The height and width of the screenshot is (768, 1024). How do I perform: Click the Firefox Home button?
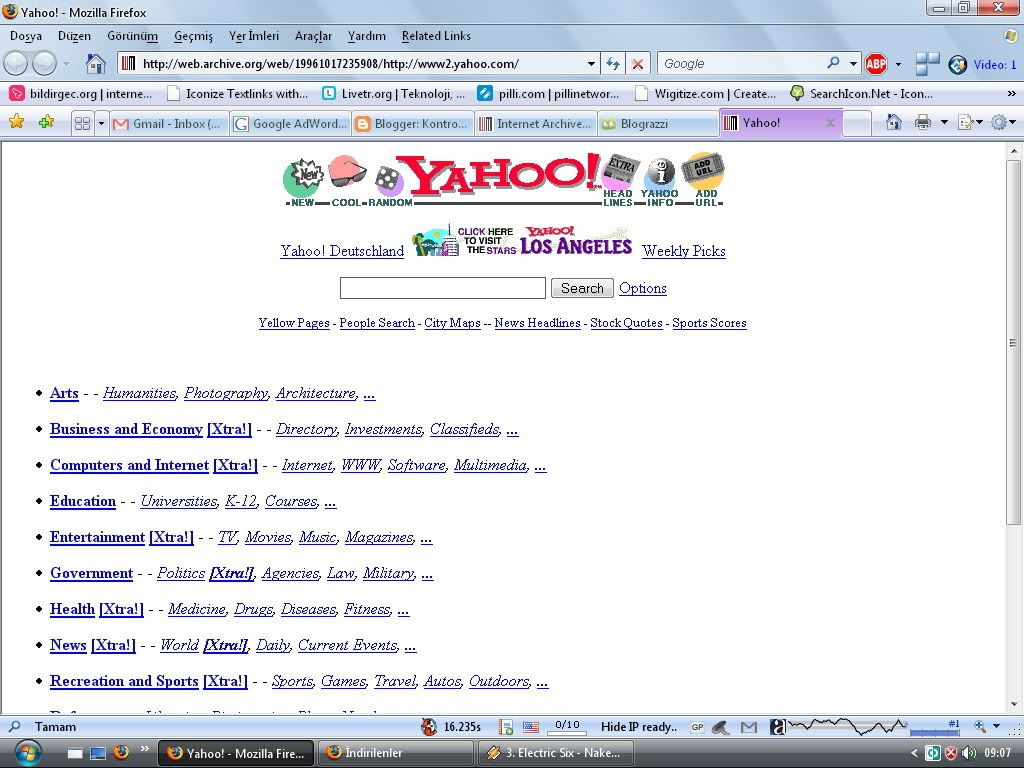[x=95, y=64]
